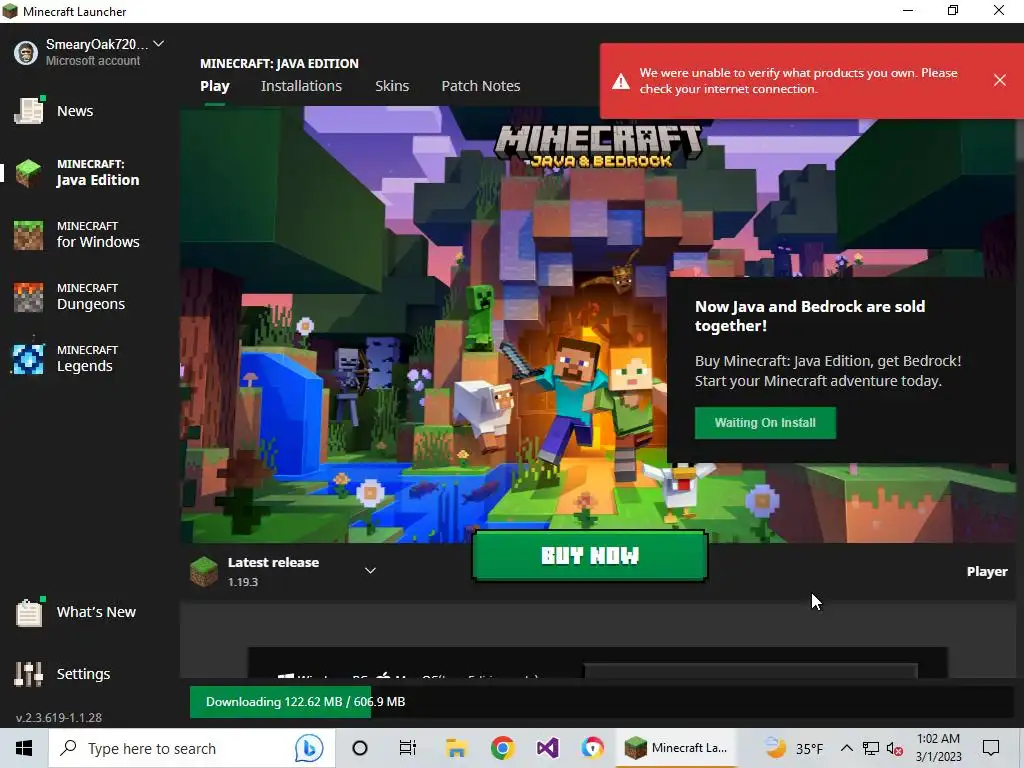This screenshot has height=768, width=1024.
Task: Open the What's New clipboard icon
Action: pyautogui.click(x=29, y=613)
